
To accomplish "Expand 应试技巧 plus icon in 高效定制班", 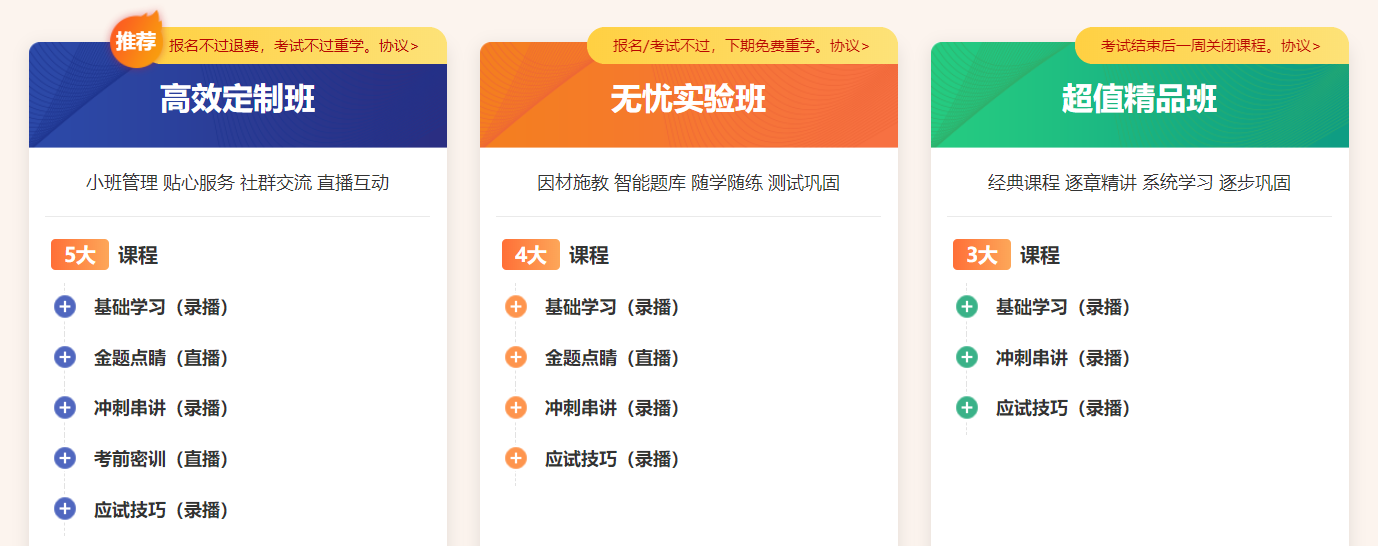I will click(65, 510).
